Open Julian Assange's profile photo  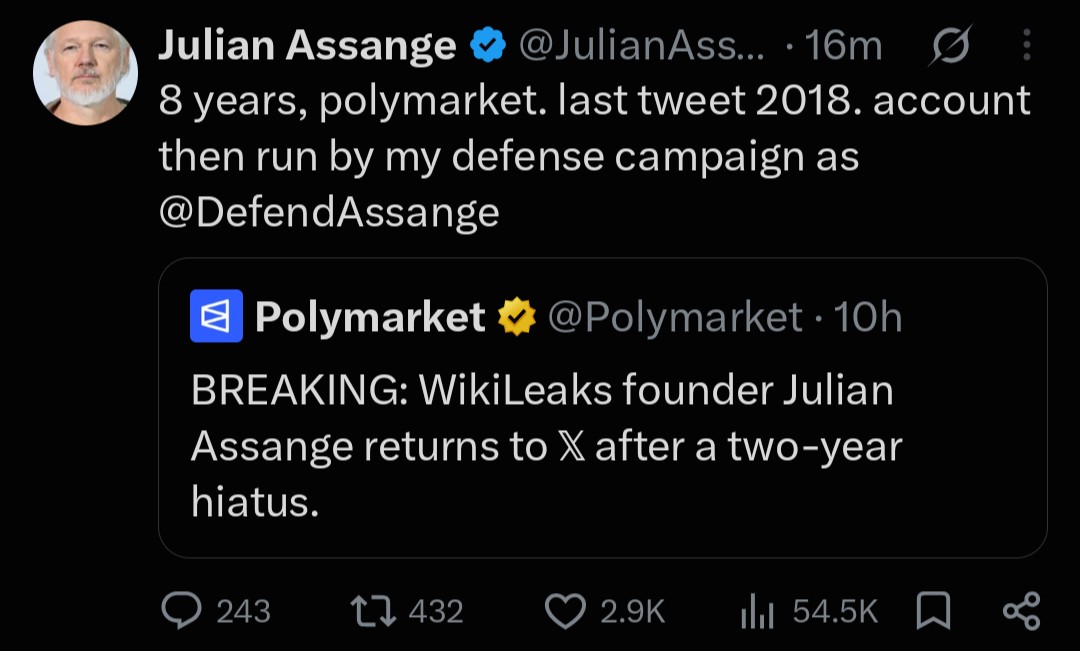click(x=85, y=73)
